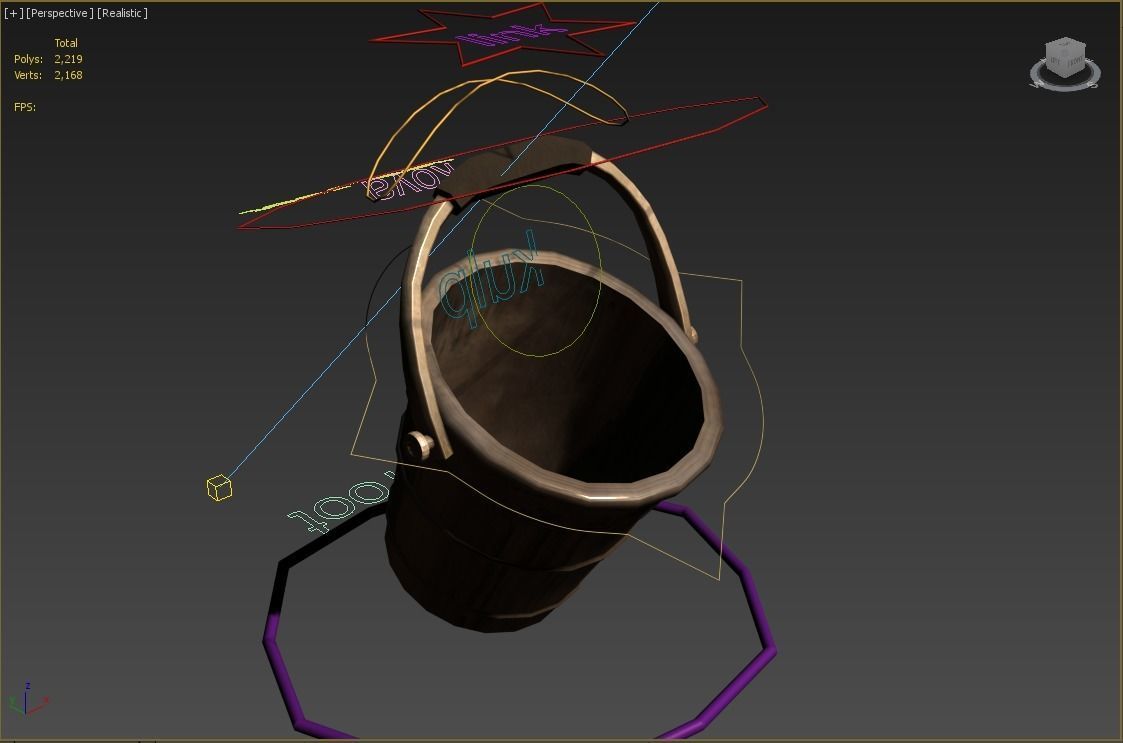Viewport: 1123px width, 743px height.
Task: Select the yellow dummy box helper
Action: tap(219, 488)
